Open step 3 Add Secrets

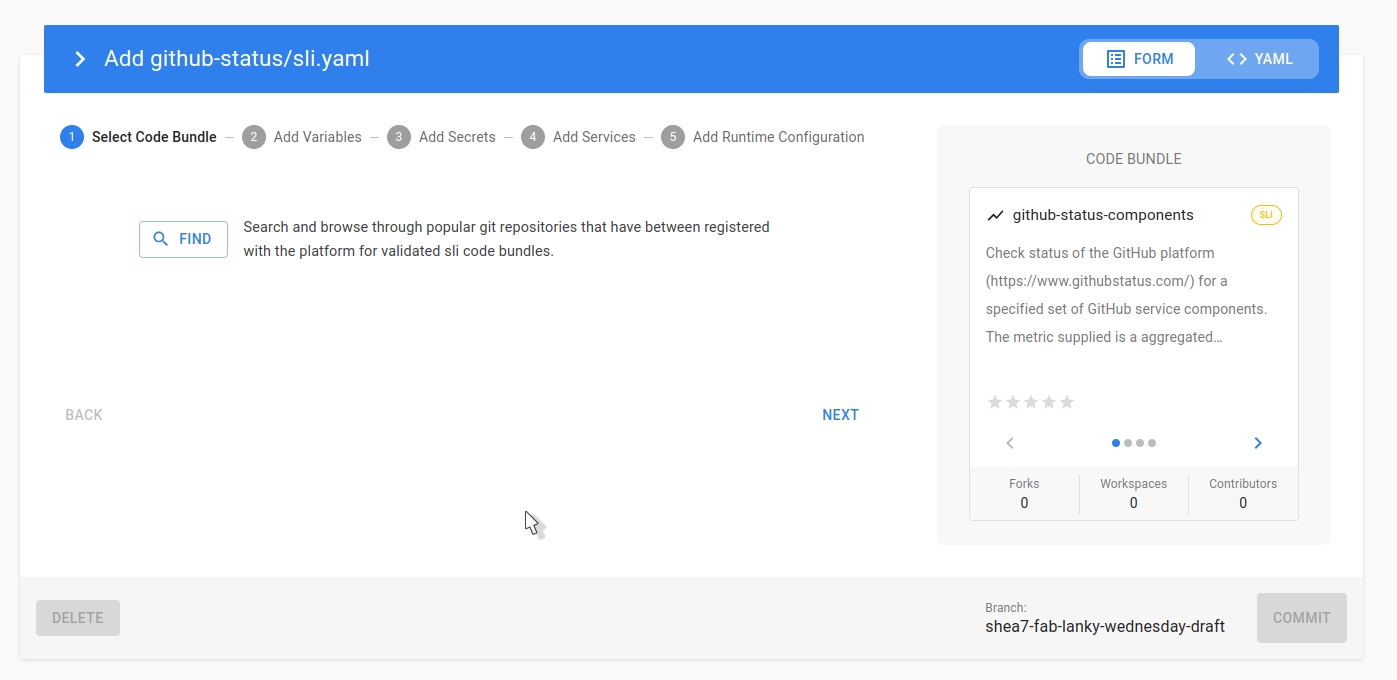pos(443,137)
